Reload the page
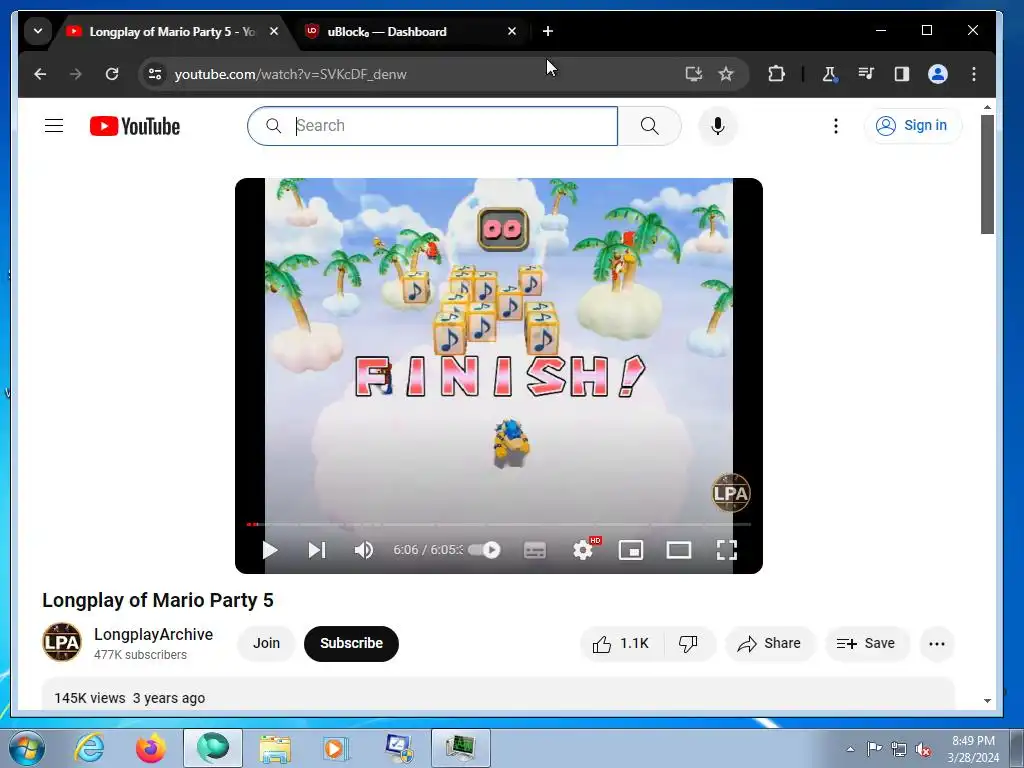Viewport: 1024px width, 768px height. pyautogui.click(x=112, y=74)
